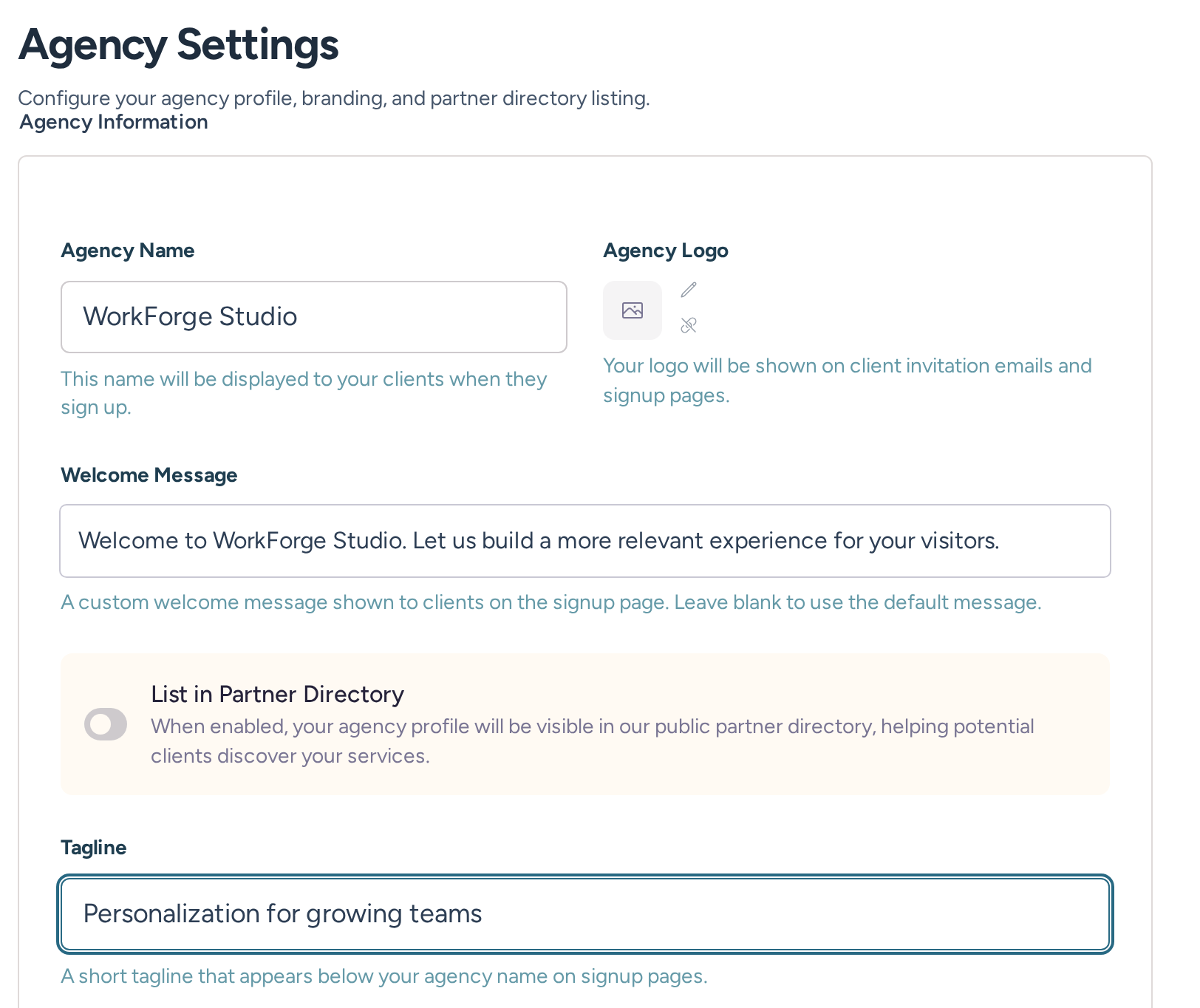Enable the List in Partner Directory toggle

click(106, 724)
